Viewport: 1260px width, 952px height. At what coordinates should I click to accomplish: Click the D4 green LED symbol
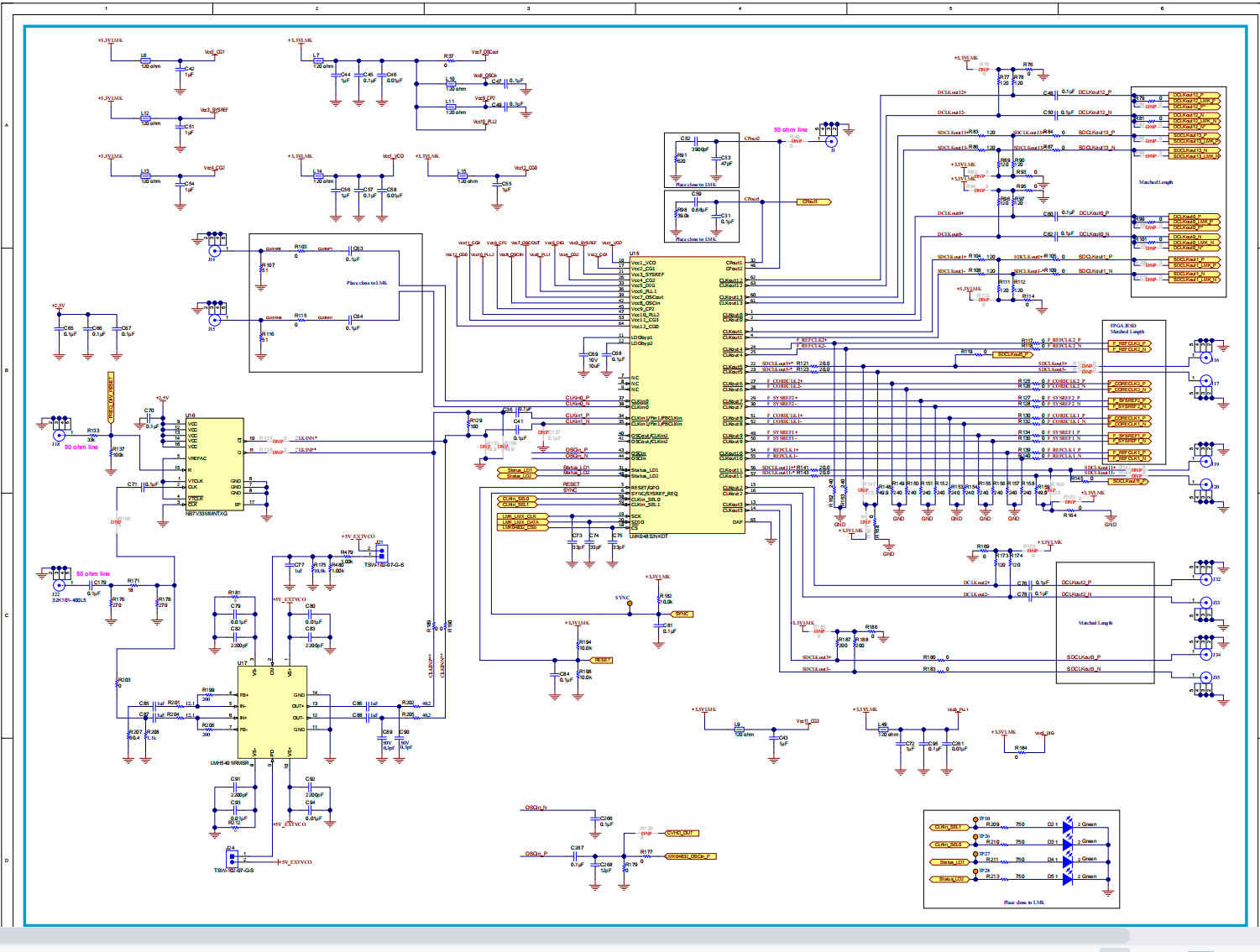[x=1067, y=862]
